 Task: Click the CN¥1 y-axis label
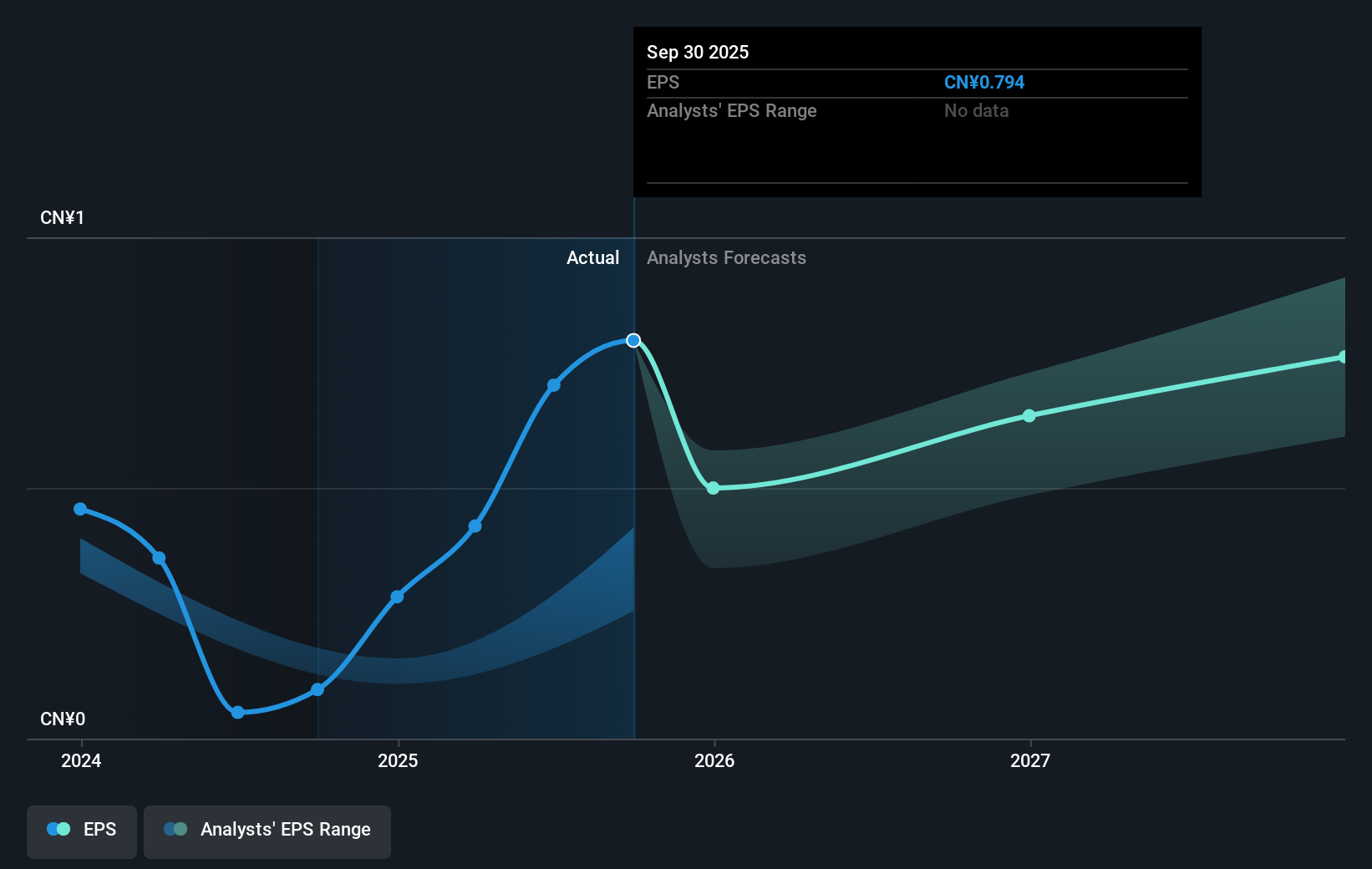(62, 218)
